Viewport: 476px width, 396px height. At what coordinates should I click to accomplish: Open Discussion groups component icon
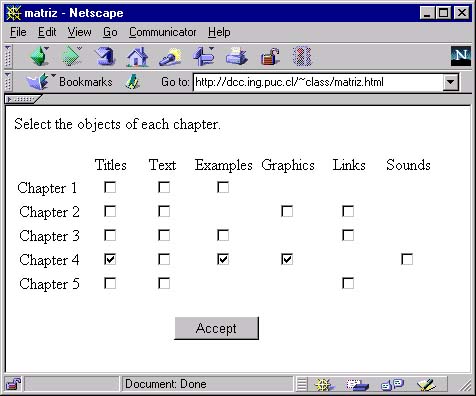pyautogui.click(x=392, y=385)
